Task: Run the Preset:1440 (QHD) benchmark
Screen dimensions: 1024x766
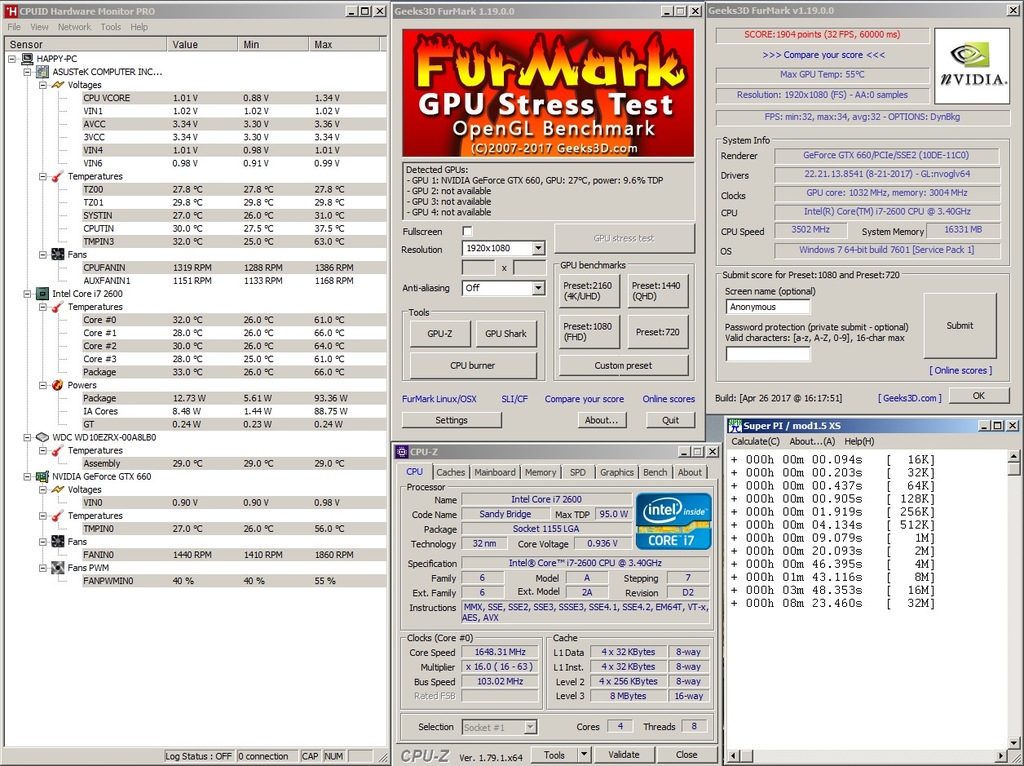Action: 656,291
